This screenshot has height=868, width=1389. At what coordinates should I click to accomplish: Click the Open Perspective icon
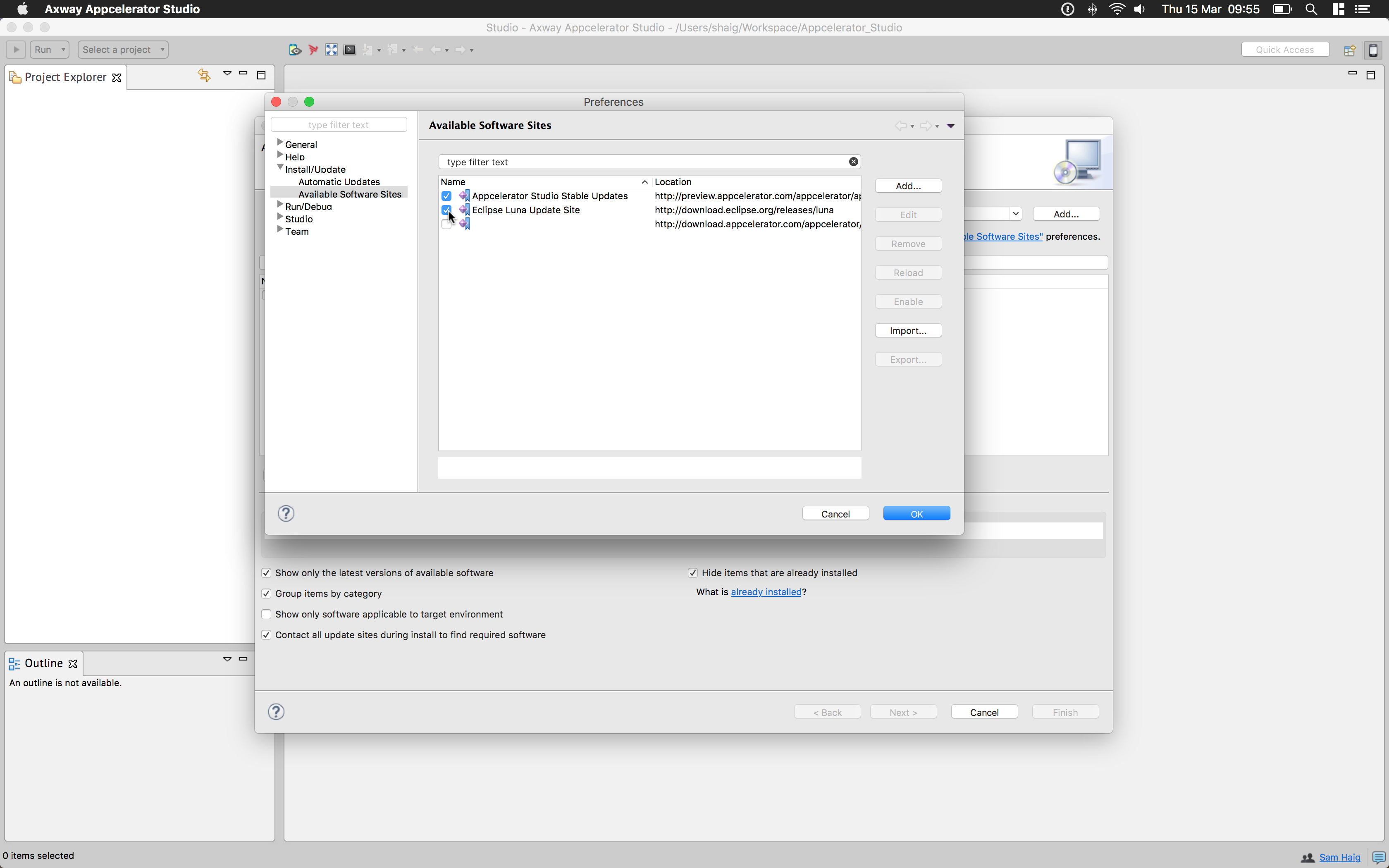1349,50
